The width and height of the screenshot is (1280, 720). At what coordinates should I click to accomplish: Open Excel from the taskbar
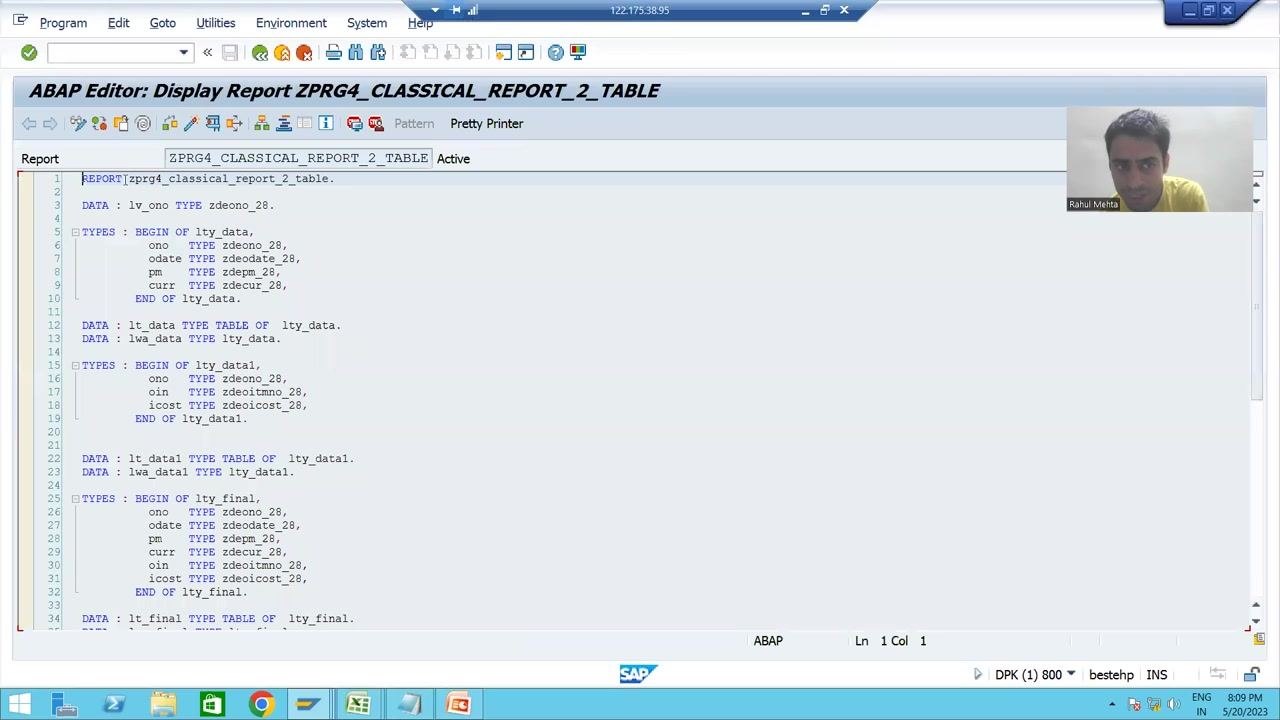click(x=358, y=705)
